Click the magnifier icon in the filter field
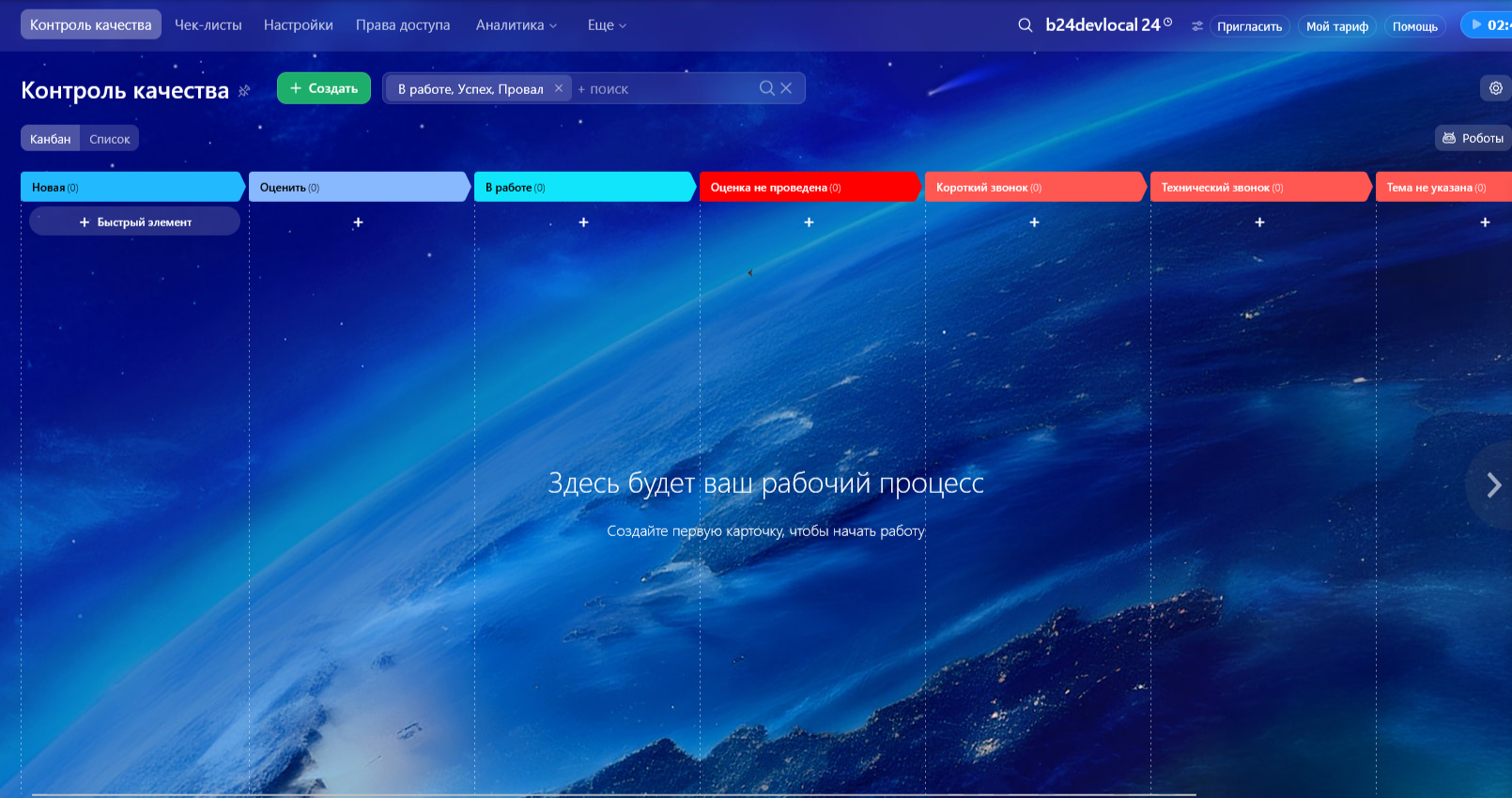Image resolution: width=1512 pixels, height=798 pixels. tap(767, 88)
